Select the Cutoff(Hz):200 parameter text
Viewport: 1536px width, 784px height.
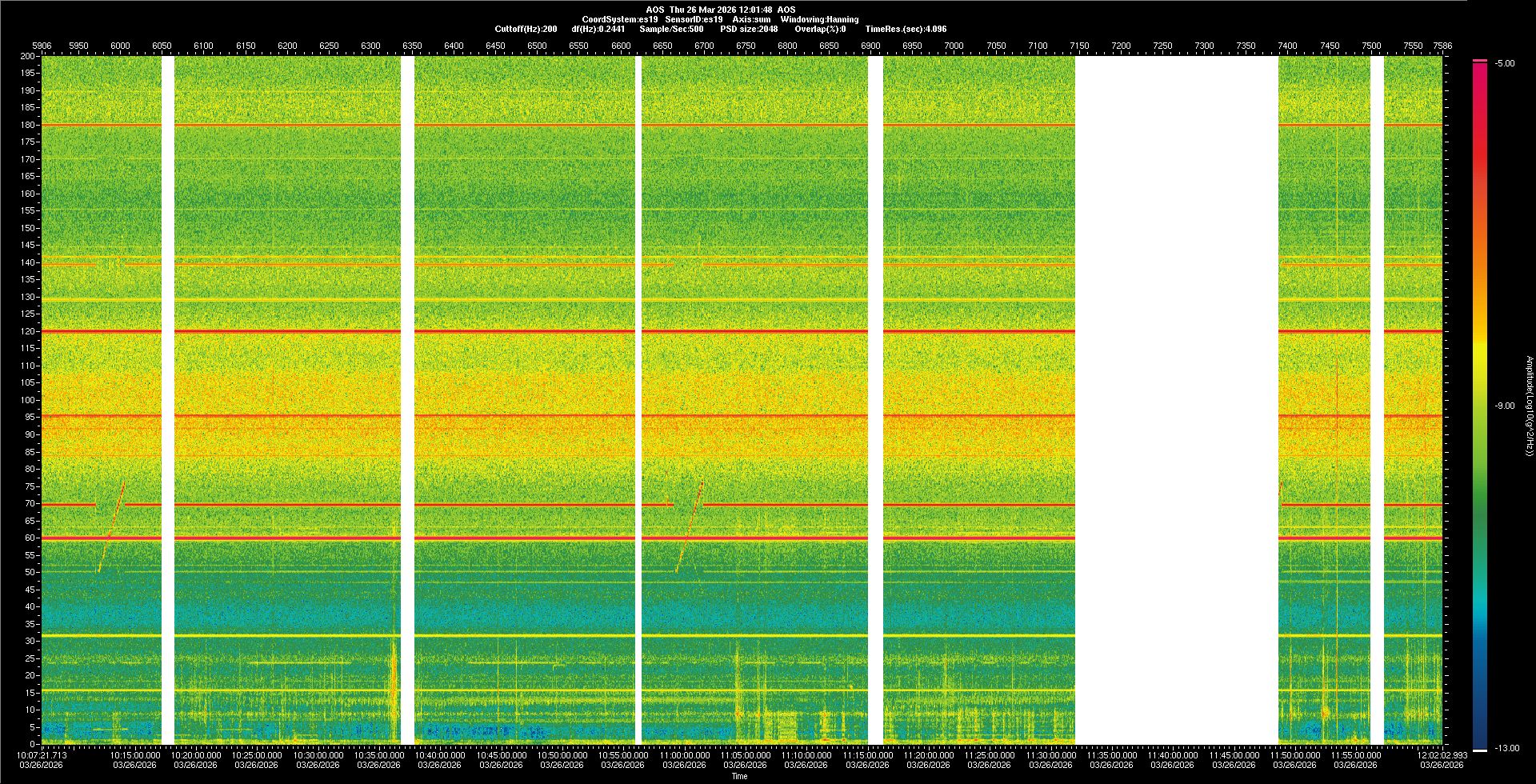526,29
